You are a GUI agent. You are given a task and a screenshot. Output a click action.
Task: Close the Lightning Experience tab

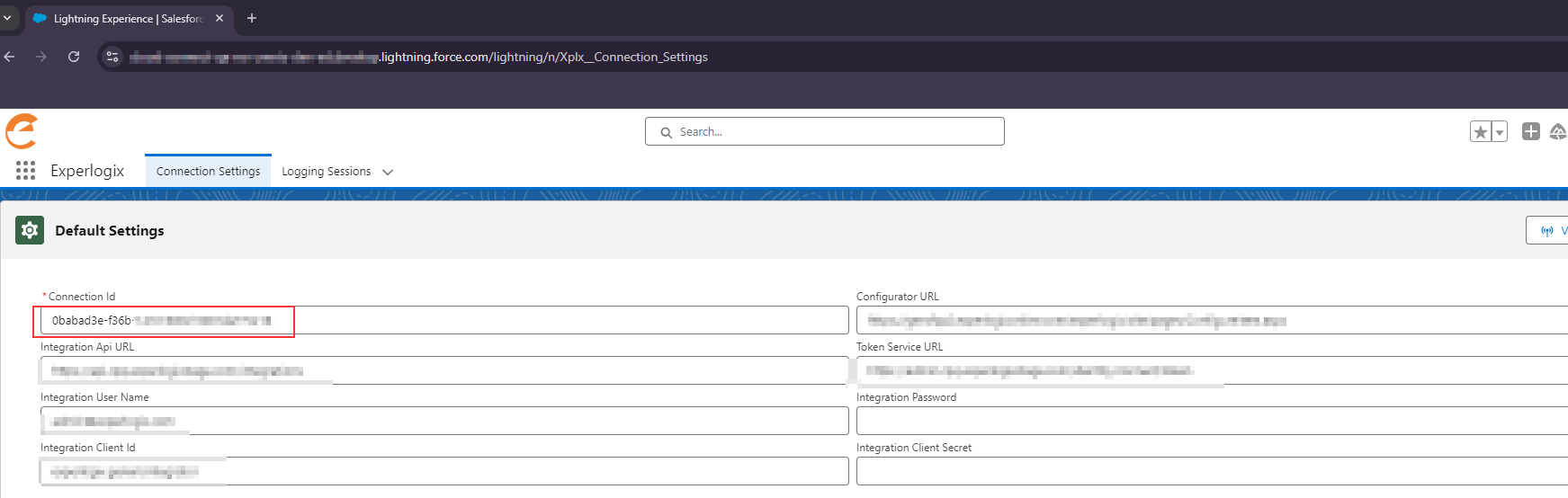click(220, 18)
